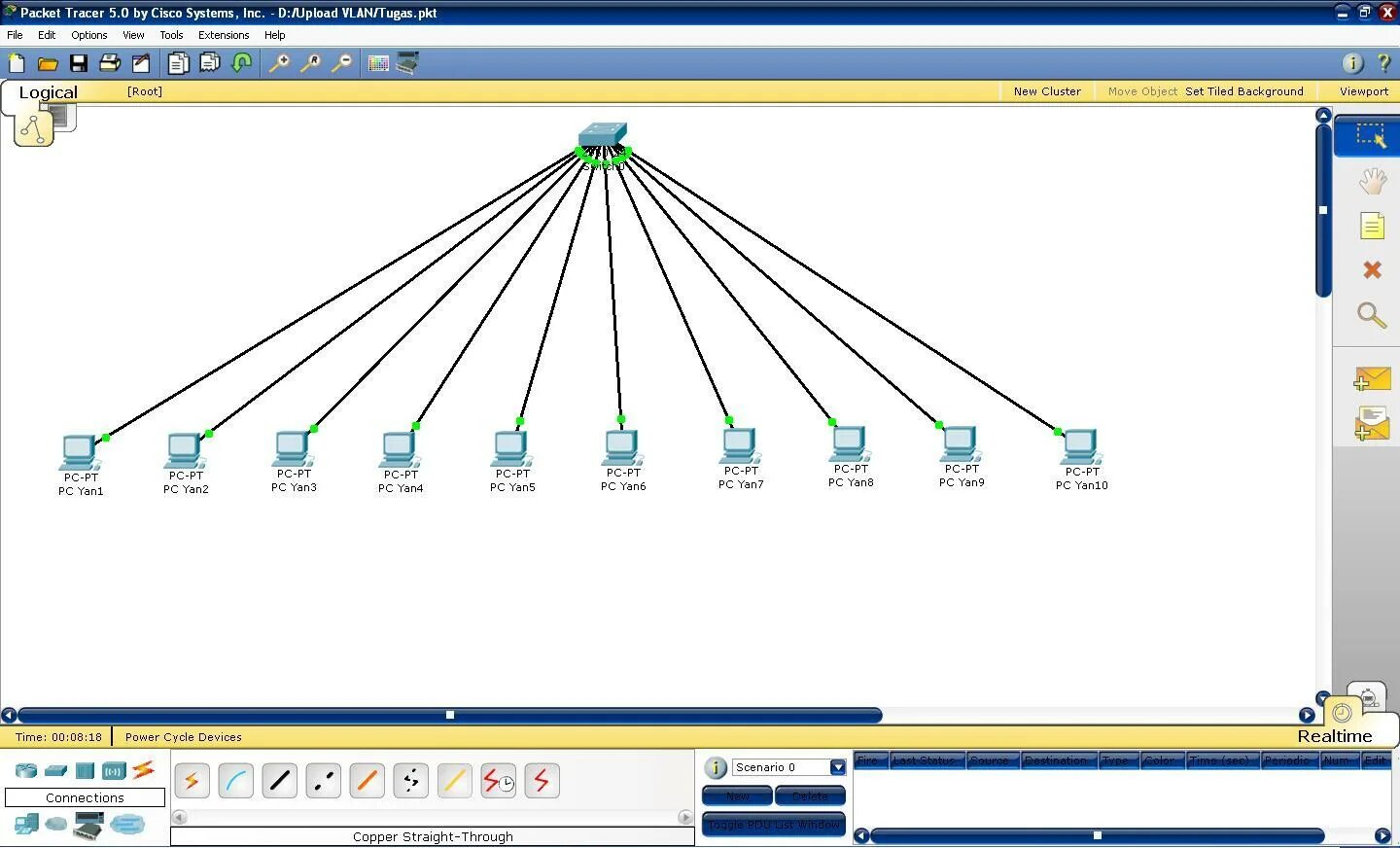Click the New Cluster button
The image size is (1400, 848).
[x=1047, y=91]
